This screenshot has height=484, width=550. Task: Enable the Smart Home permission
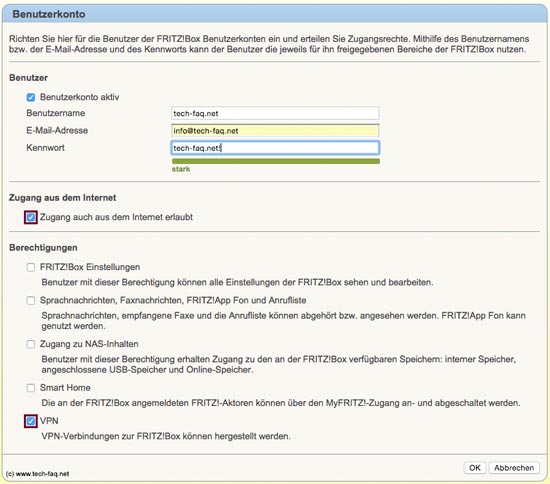tap(31, 388)
